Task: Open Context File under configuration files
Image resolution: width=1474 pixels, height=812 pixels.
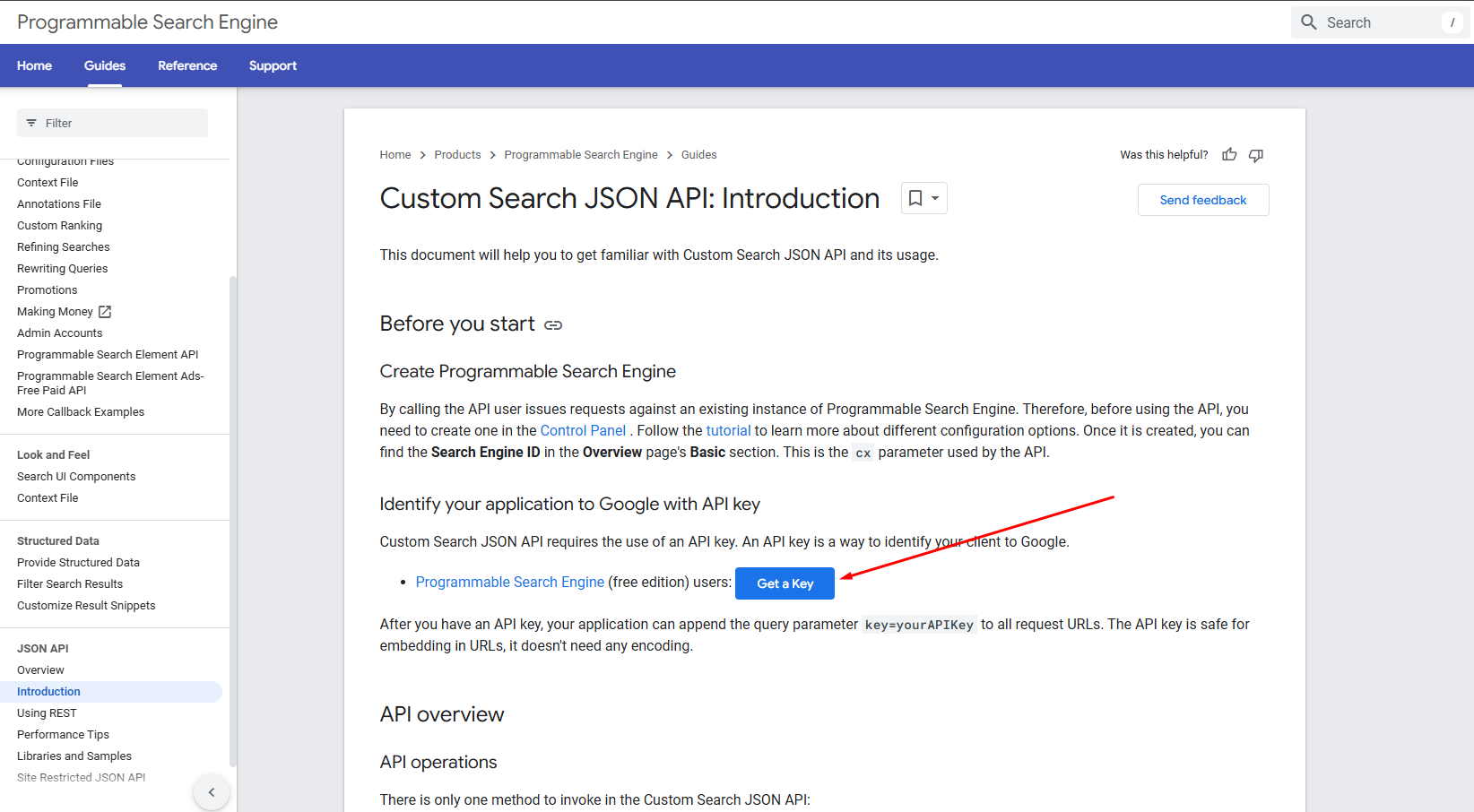Action: click(48, 183)
